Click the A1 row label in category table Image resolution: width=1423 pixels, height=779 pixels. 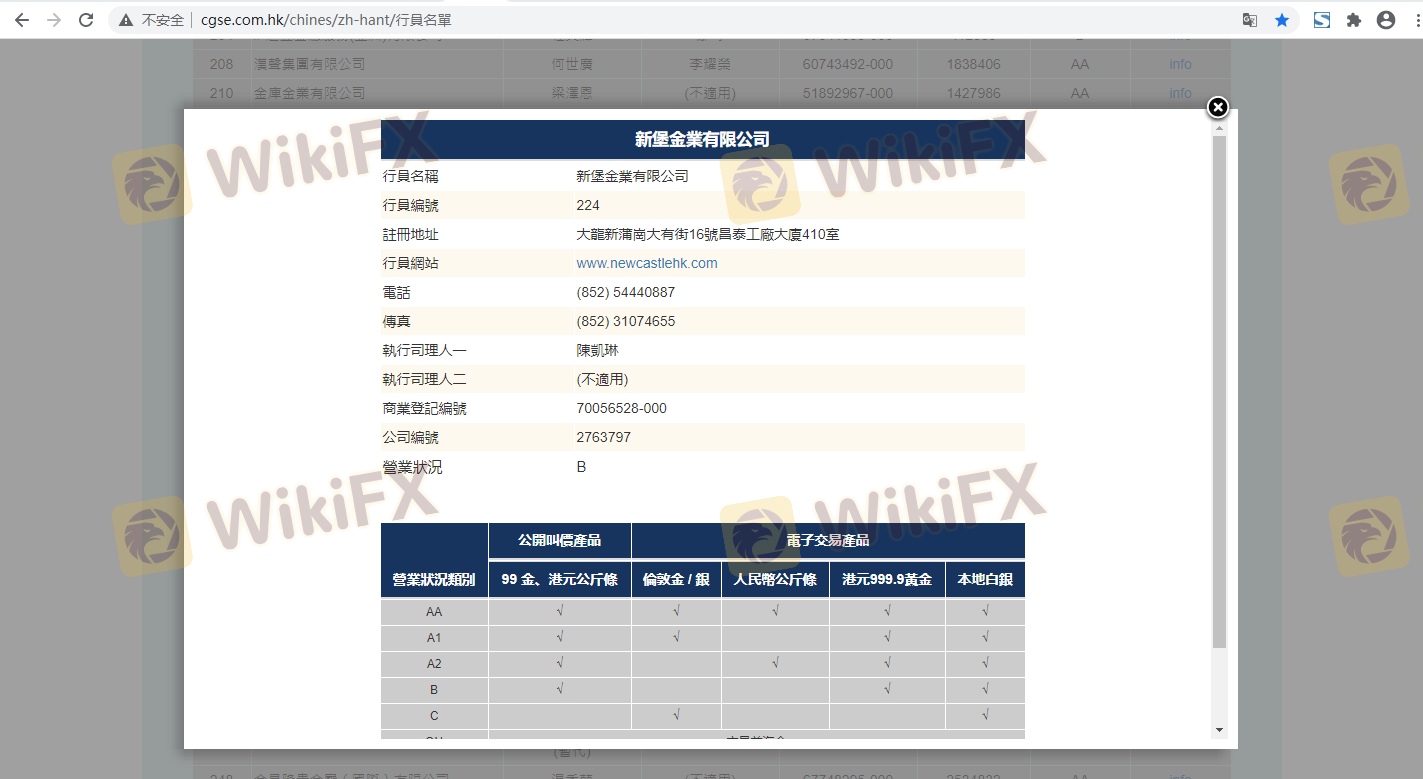(x=434, y=638)
